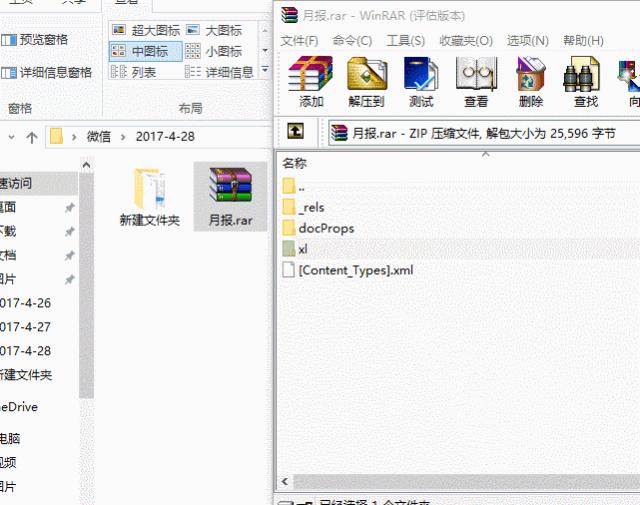Click the 测试 (Test) archive icon
This screenshot has height=505, width=640.
[x=421, y=81]
